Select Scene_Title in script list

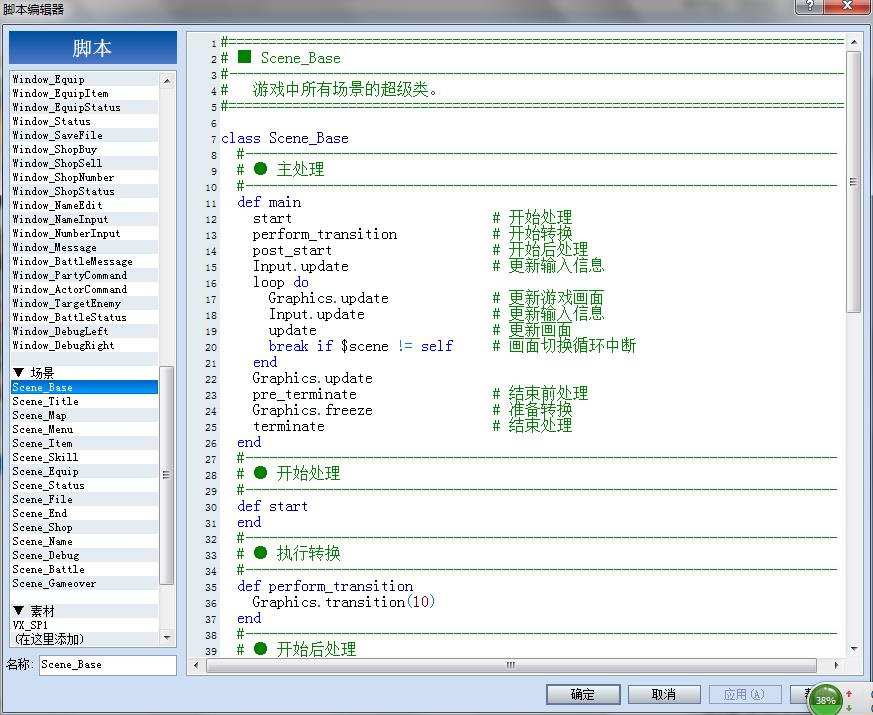85,401
